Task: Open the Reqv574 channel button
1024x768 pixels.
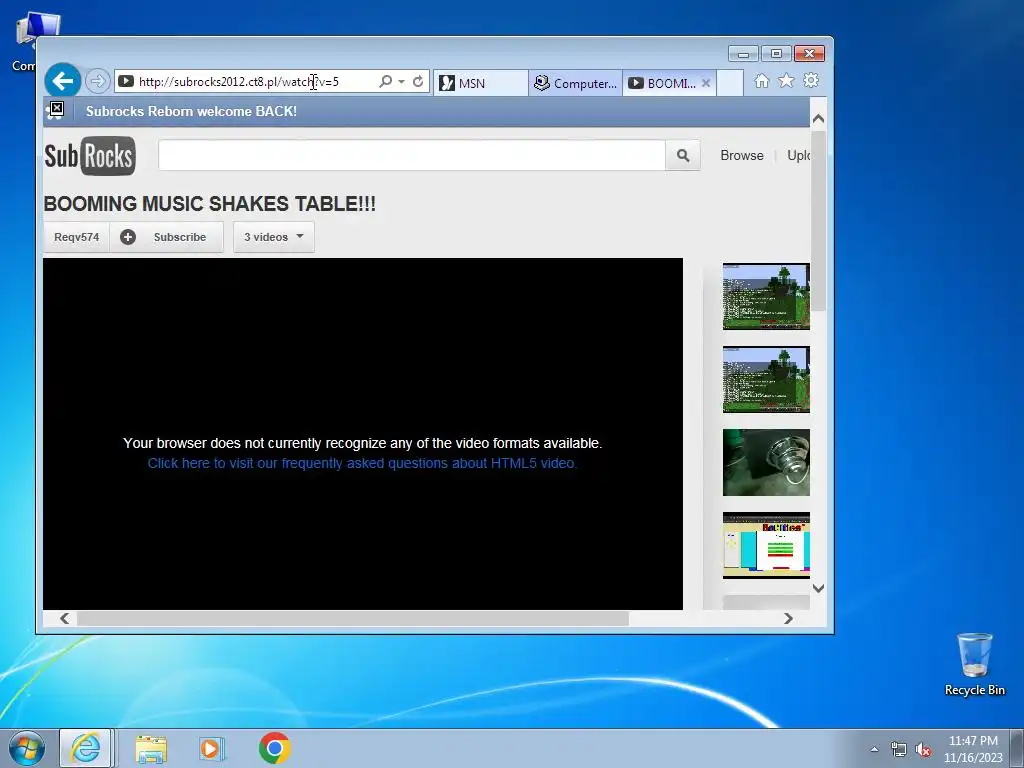Action: (x=76, y=237)
